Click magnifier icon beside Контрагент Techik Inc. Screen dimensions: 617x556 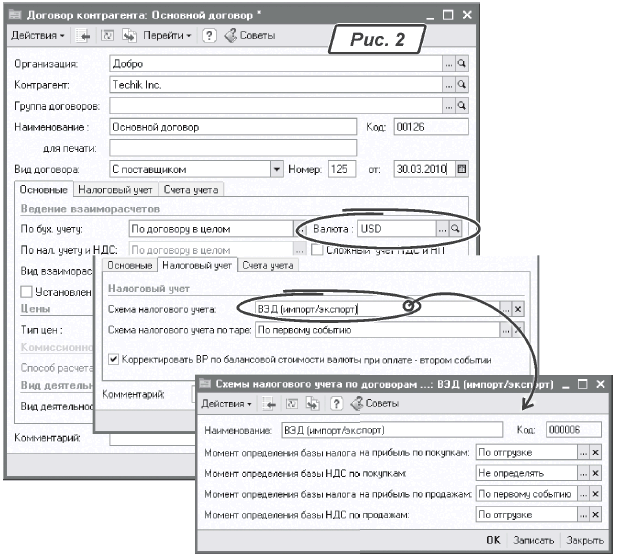coord(462,85)
